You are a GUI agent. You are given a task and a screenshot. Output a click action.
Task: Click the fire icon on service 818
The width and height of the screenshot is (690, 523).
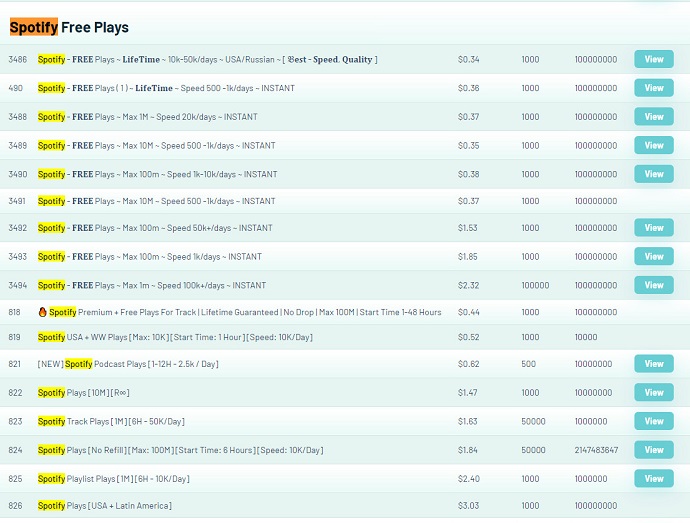[x=42, y=312]
